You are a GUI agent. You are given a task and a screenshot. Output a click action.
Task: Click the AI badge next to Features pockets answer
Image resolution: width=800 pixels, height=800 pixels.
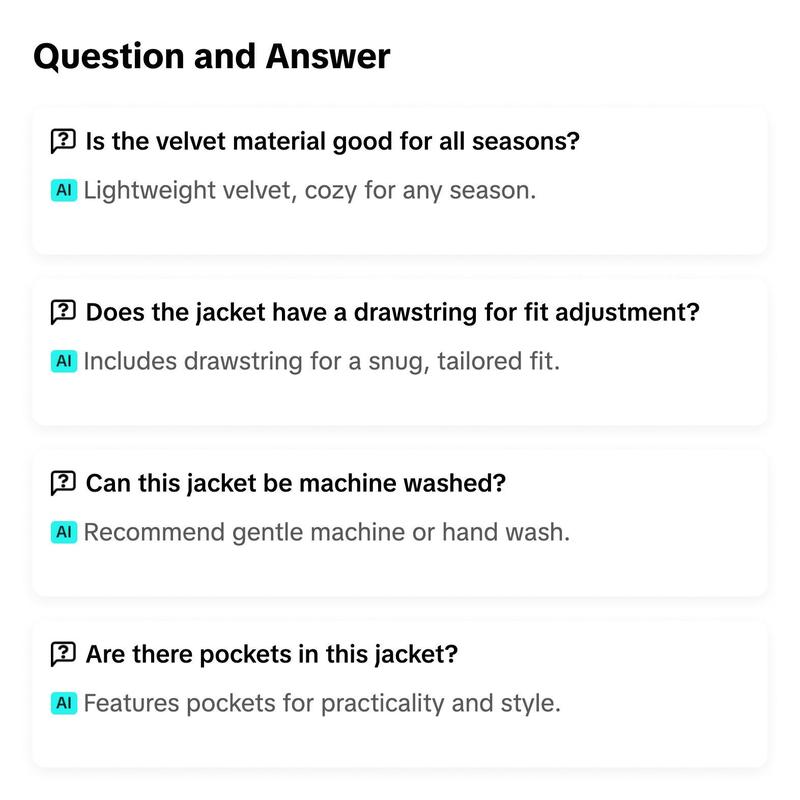pyautogui.click(x=64, y=703)
